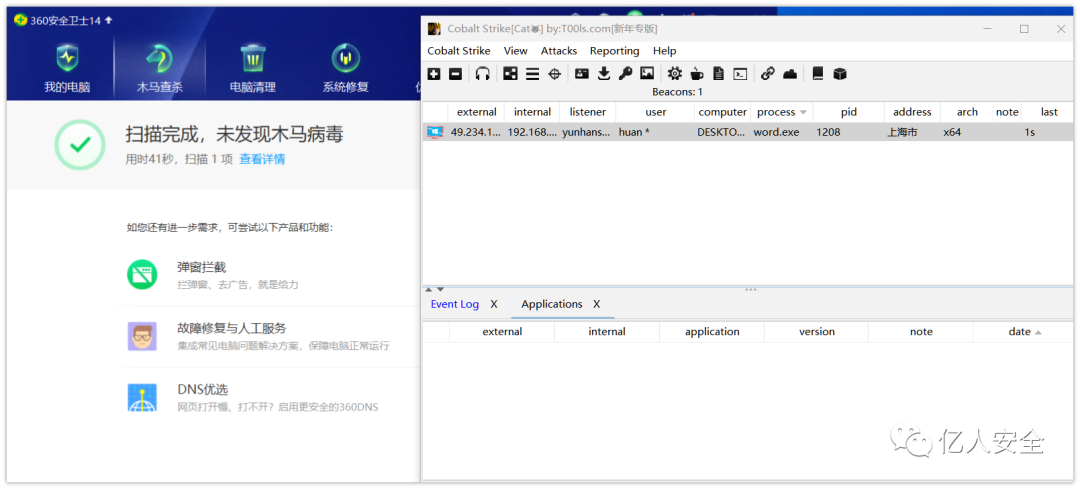Click the cloud Manage Web Server icon
This screenshot has width=1080, height=489.
790,74
